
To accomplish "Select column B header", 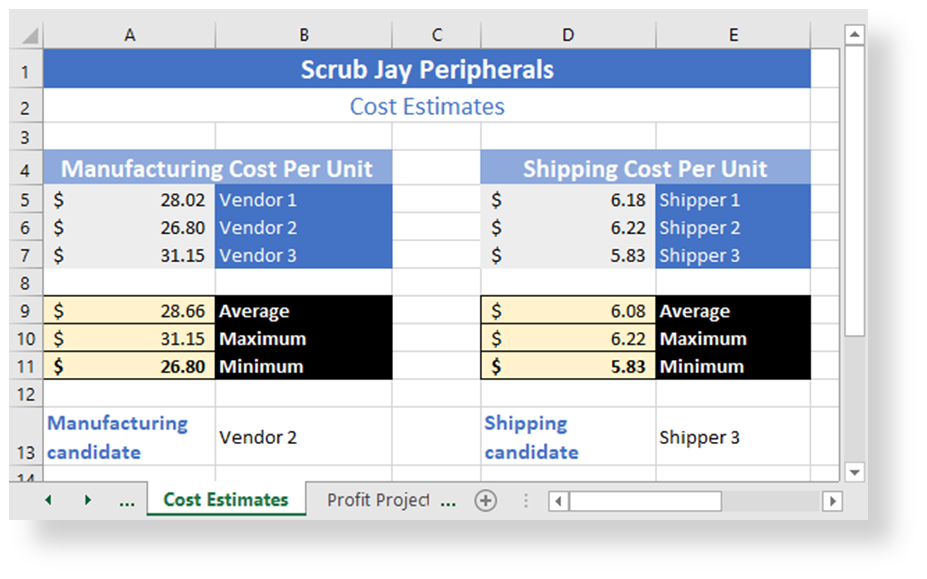I will coord(303,33).
